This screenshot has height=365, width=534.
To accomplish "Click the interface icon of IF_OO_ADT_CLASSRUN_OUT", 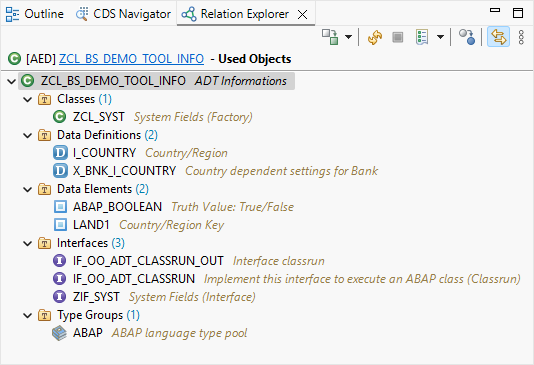I will point(60,261).
